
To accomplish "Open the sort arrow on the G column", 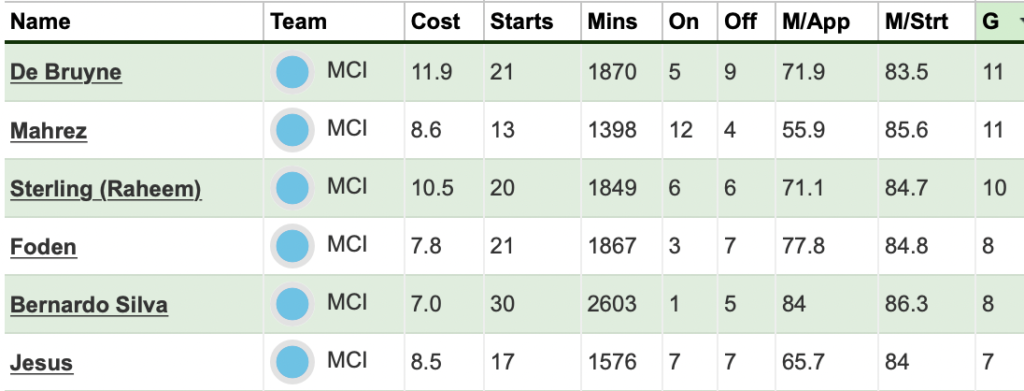I will (1020, 22).
